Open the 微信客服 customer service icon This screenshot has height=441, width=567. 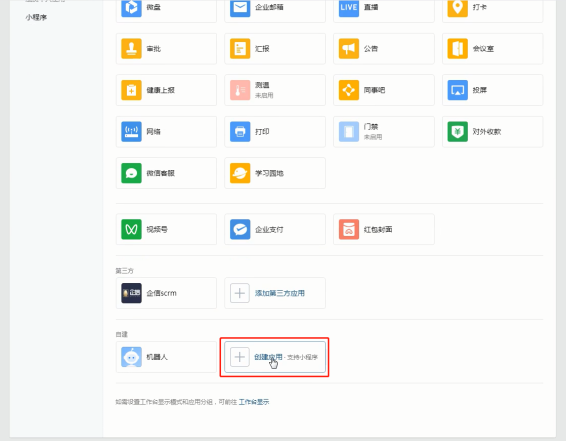(131, 173)
